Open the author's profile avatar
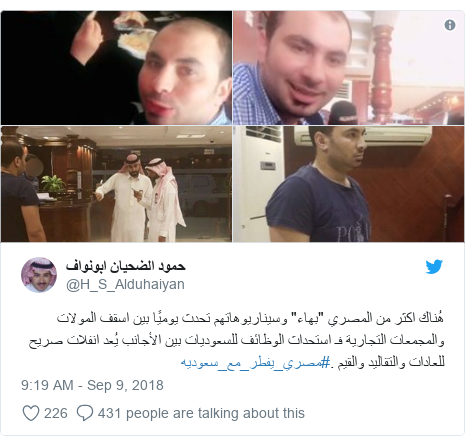 coord(39,275)
